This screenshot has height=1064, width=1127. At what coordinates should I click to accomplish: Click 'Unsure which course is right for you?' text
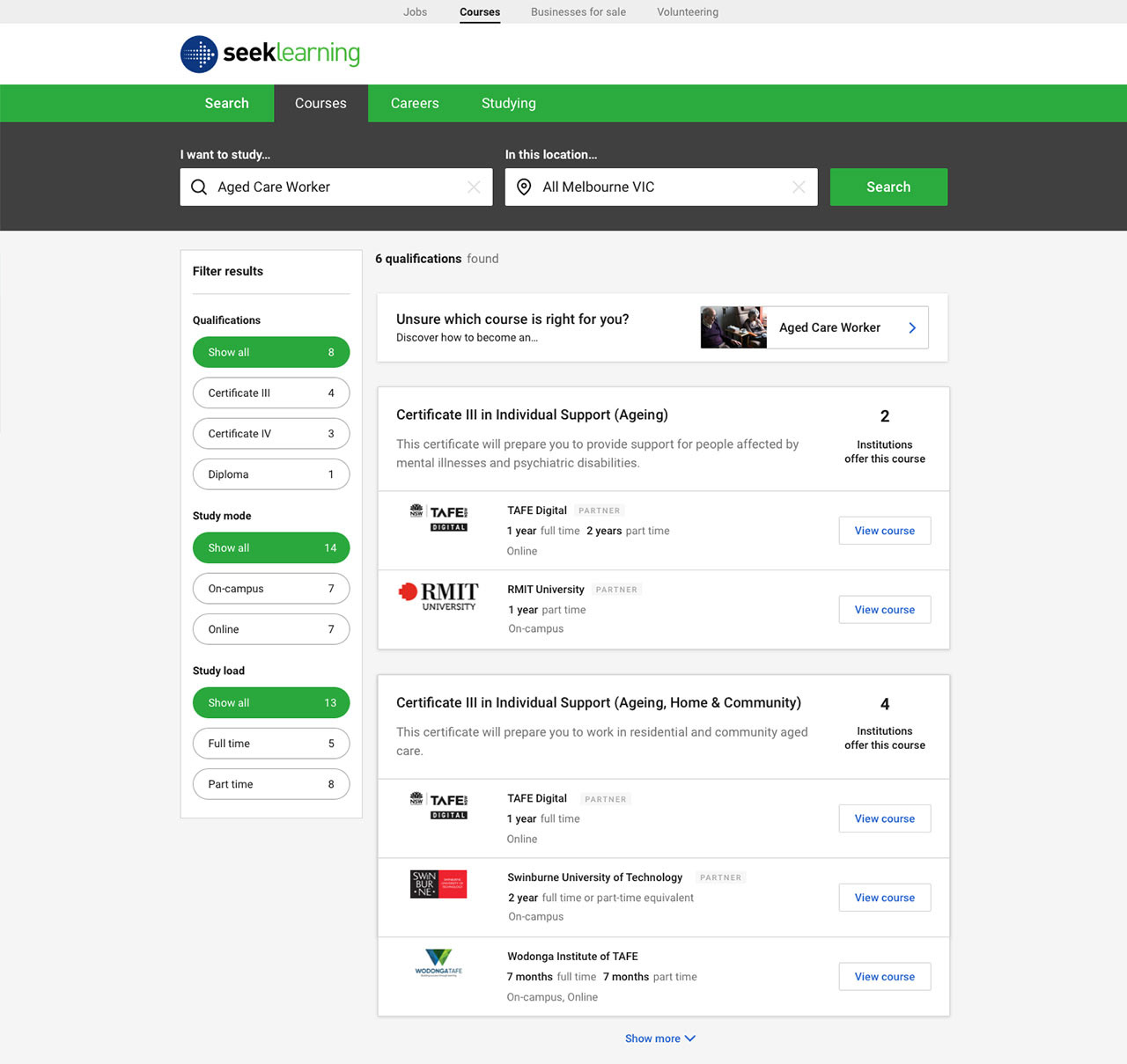pyautogui.click(x=512, y=319)
